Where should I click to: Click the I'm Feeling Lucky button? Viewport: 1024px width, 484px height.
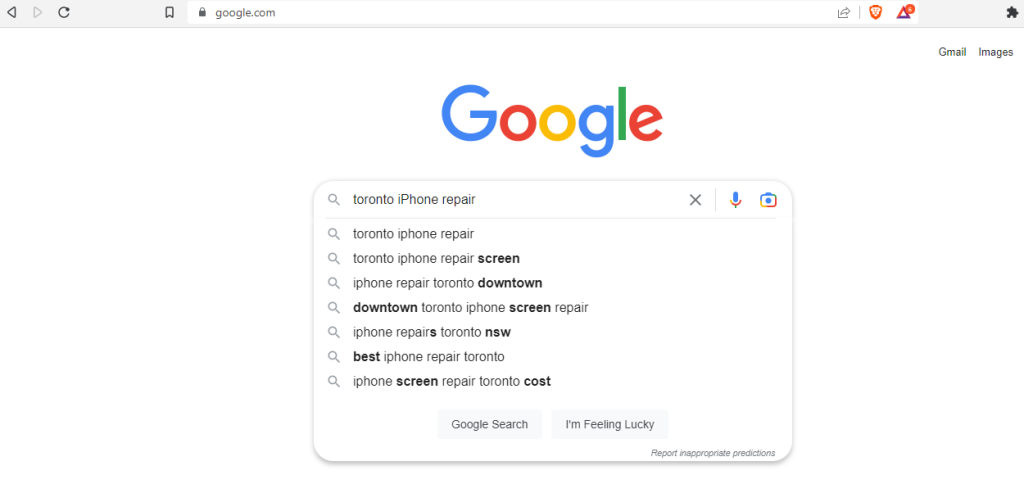point(609,425)
